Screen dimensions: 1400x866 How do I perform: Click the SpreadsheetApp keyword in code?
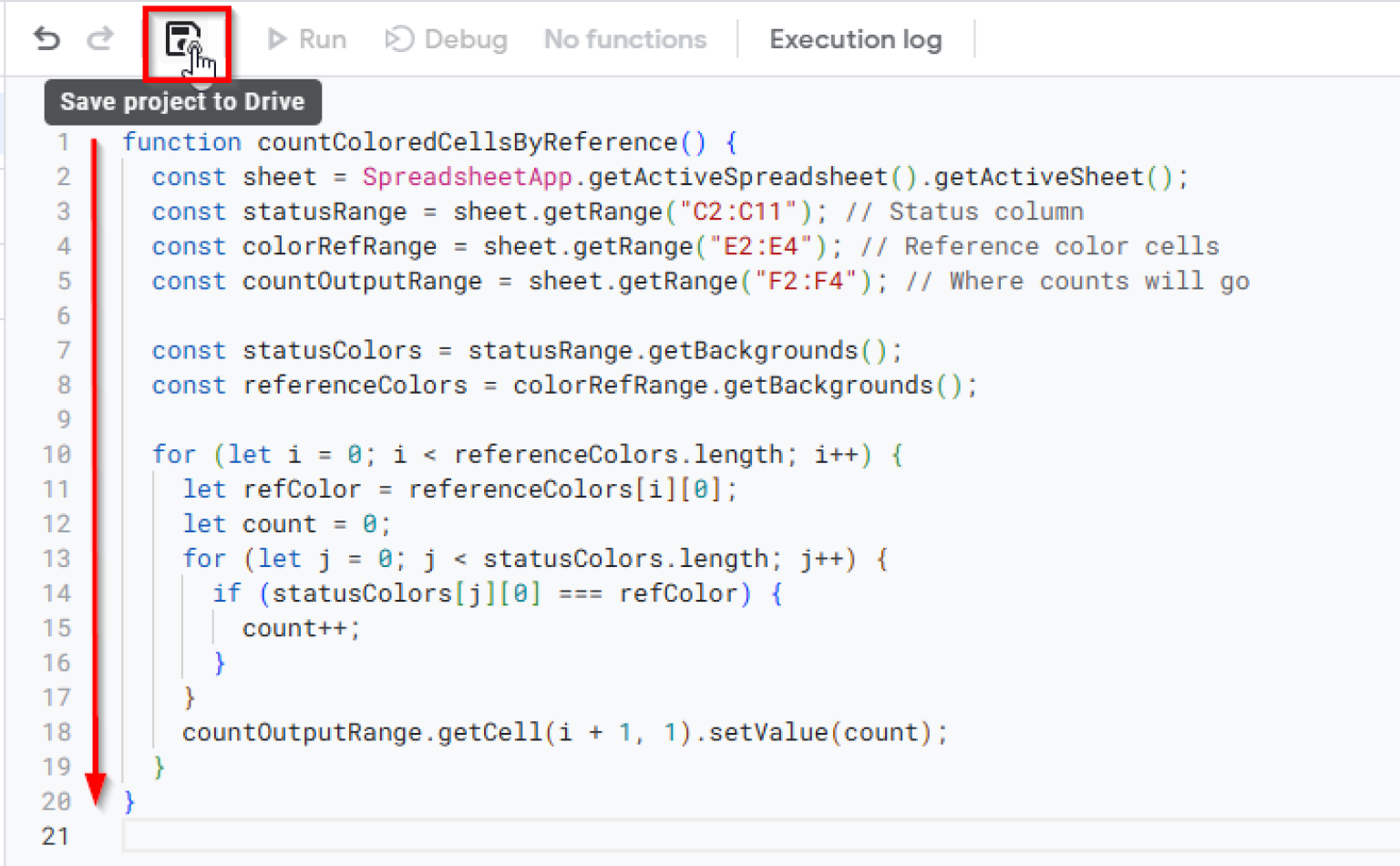pyautogui.click(x=467, y=177)
